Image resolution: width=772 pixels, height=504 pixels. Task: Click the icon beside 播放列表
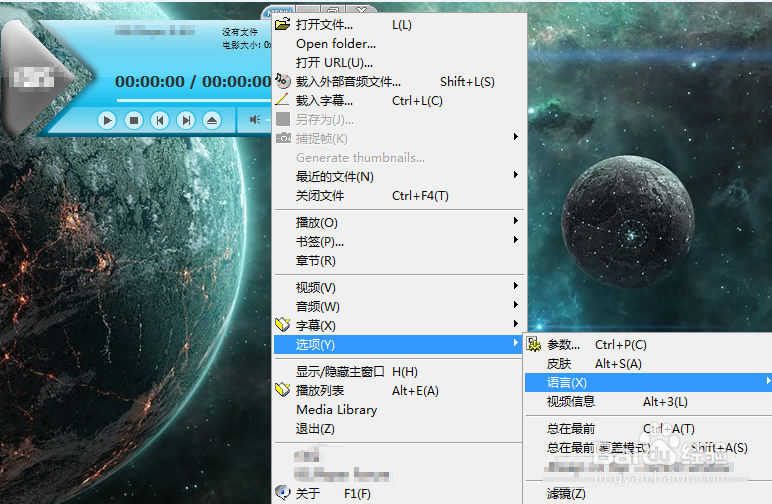tap(283, 390)
